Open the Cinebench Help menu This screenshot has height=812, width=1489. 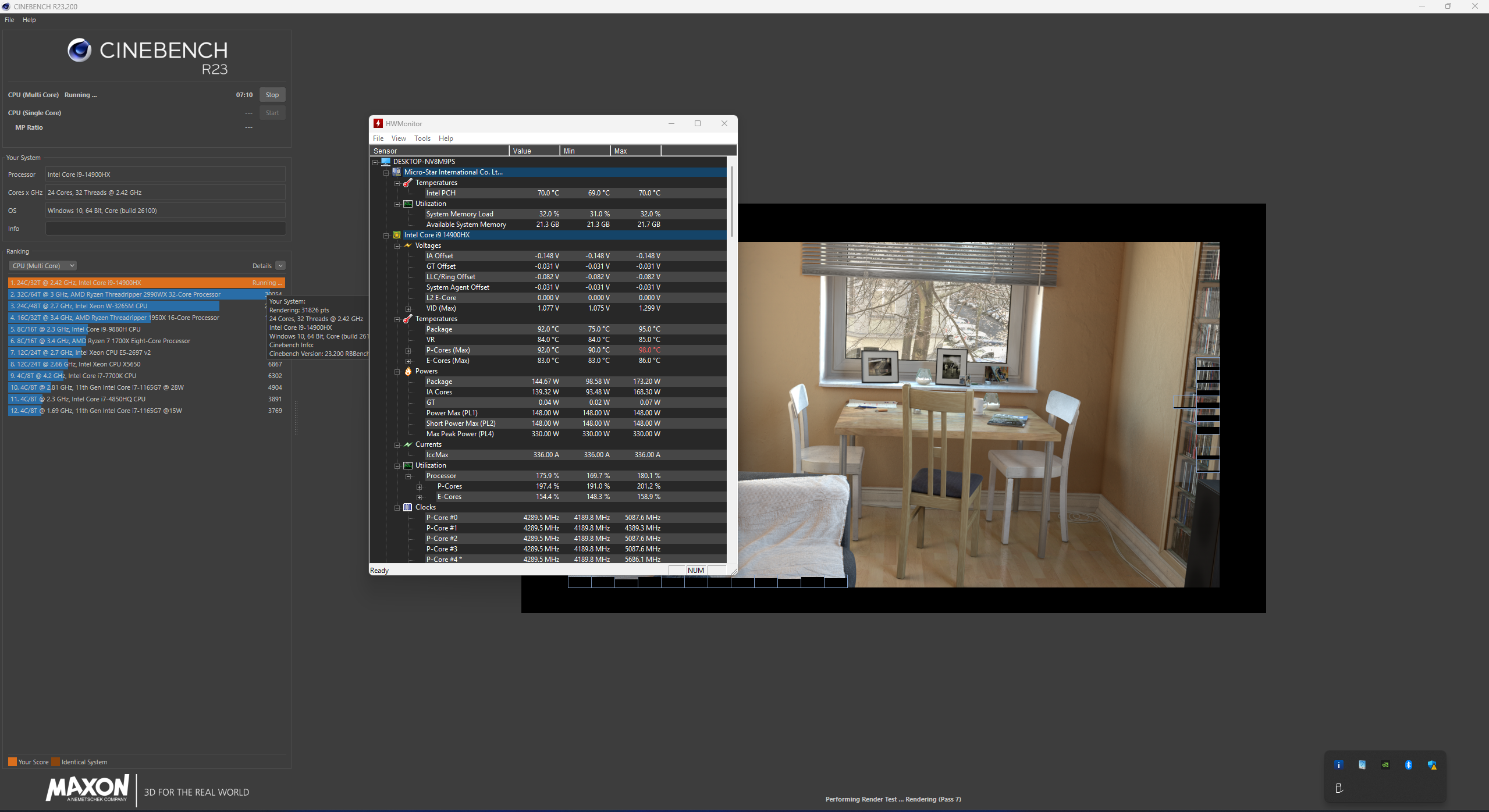[29, 20]
